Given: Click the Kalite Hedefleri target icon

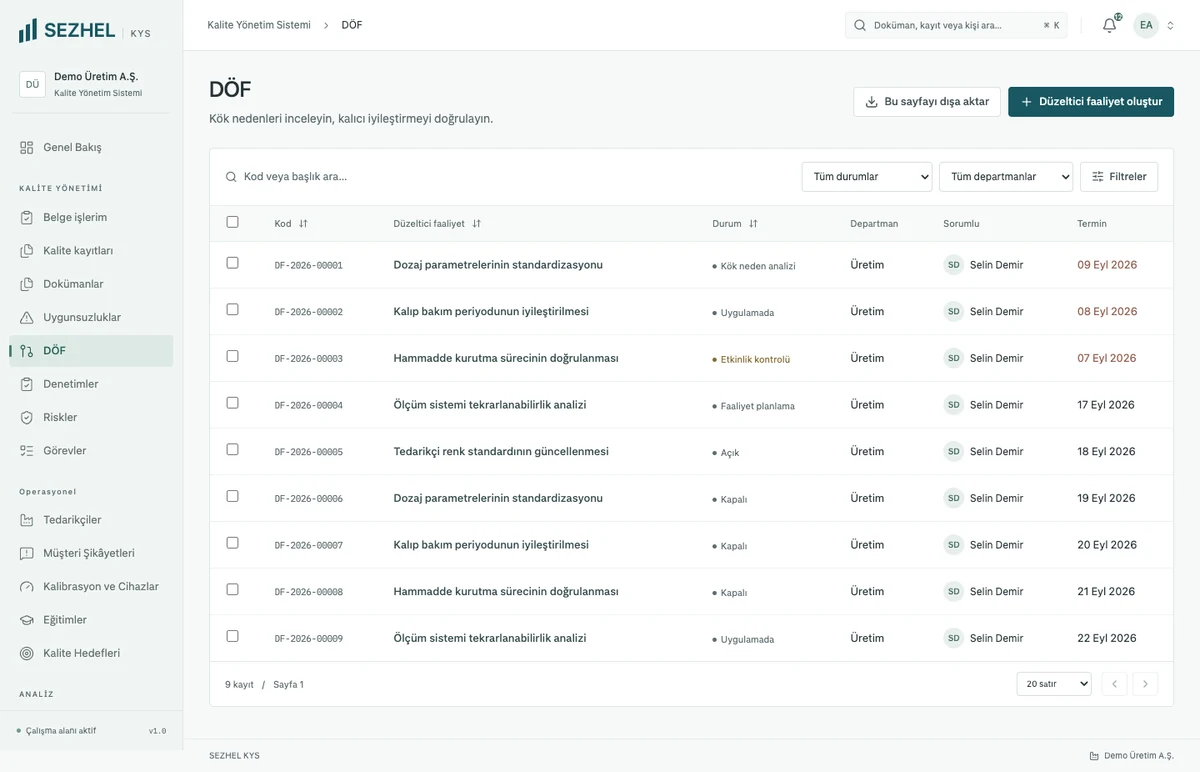Looking at the screenshot, I should (27, 653).
